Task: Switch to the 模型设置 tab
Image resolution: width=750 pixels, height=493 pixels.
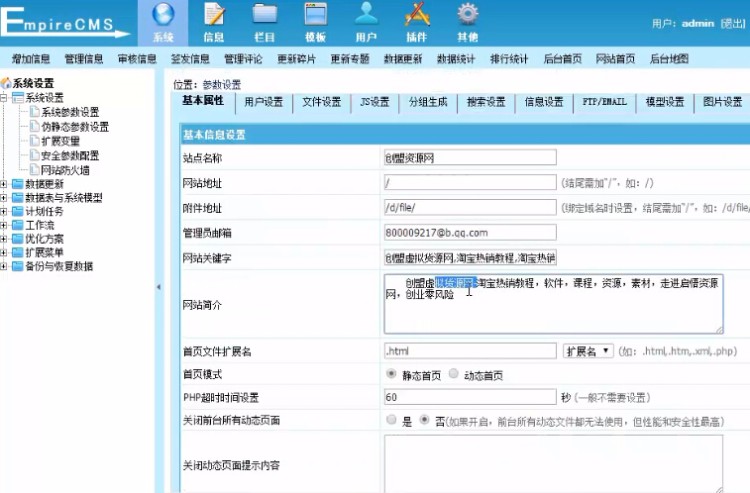Action: coord(665,102)
